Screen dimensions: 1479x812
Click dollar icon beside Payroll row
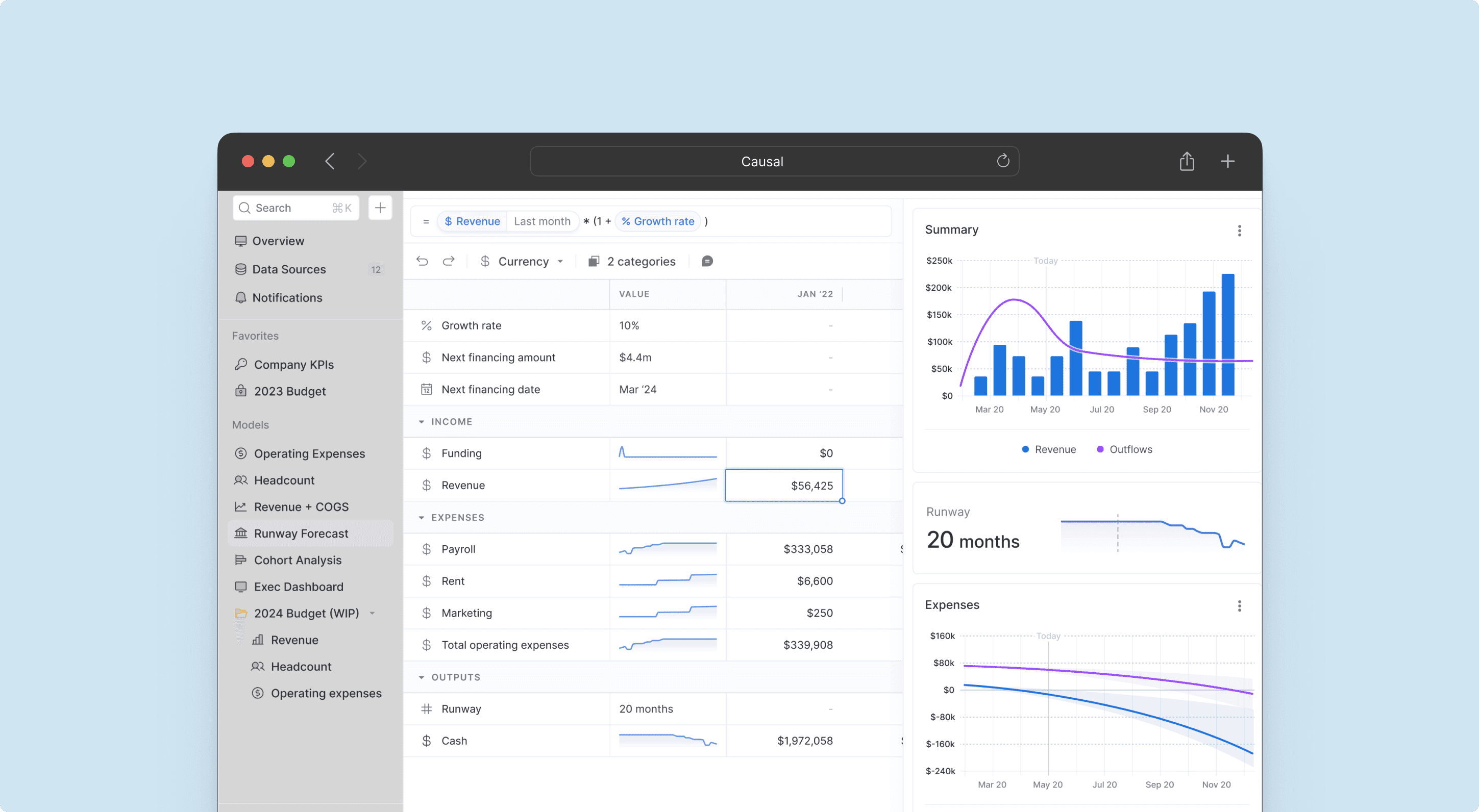click(x=426, y=549)
